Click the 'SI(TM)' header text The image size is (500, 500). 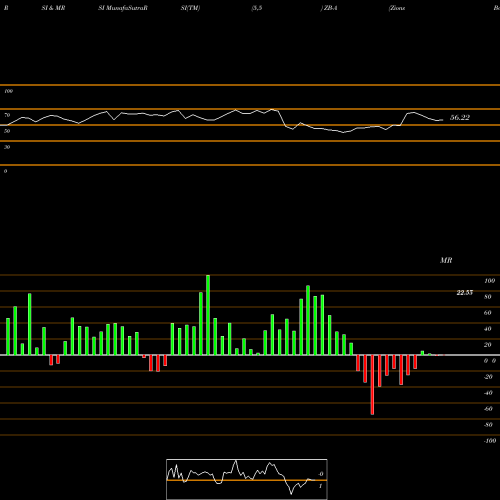click(190, 8)
